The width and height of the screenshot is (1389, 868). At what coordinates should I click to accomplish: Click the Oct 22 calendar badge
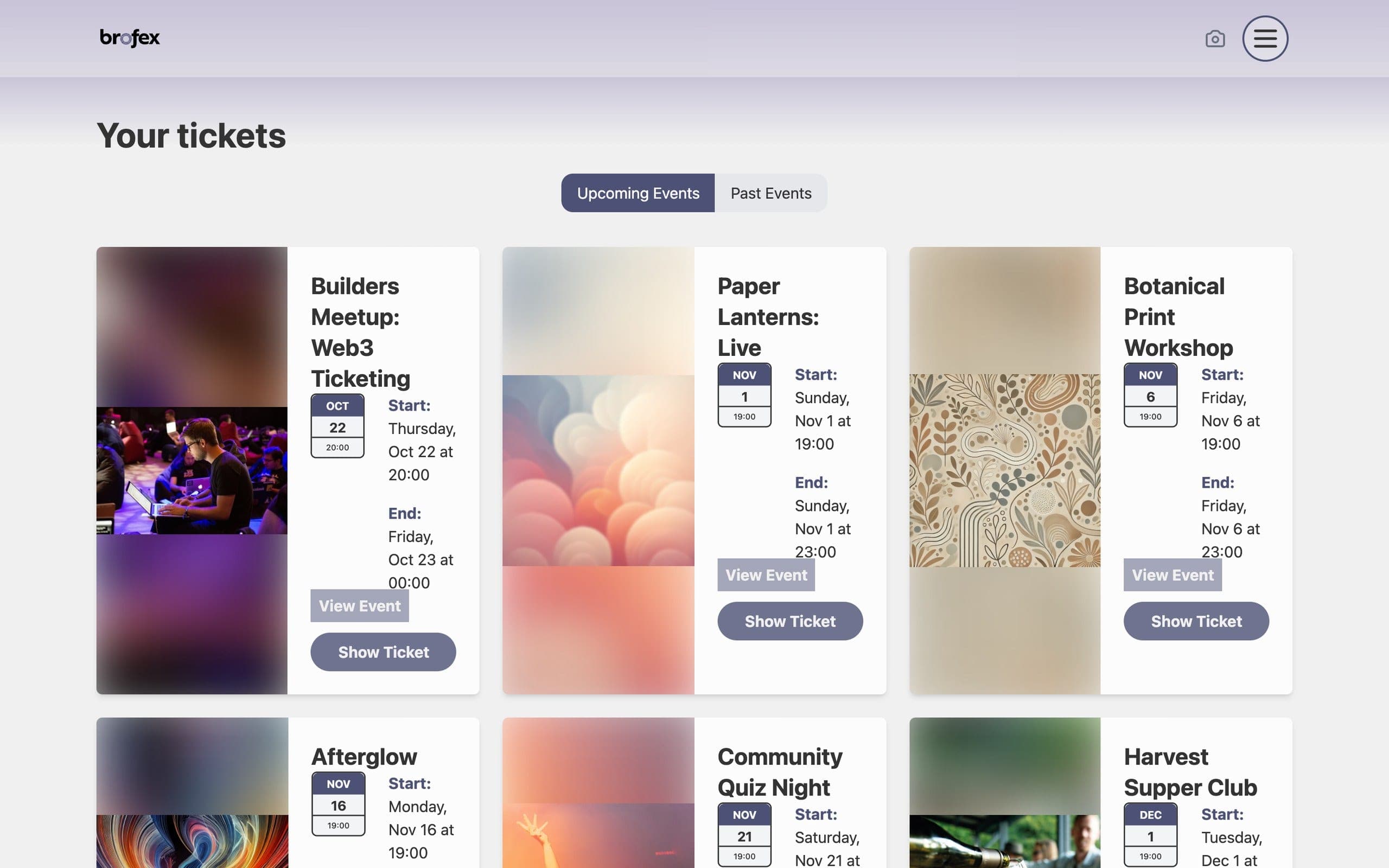pyautogui.click(x=337, y=426)
